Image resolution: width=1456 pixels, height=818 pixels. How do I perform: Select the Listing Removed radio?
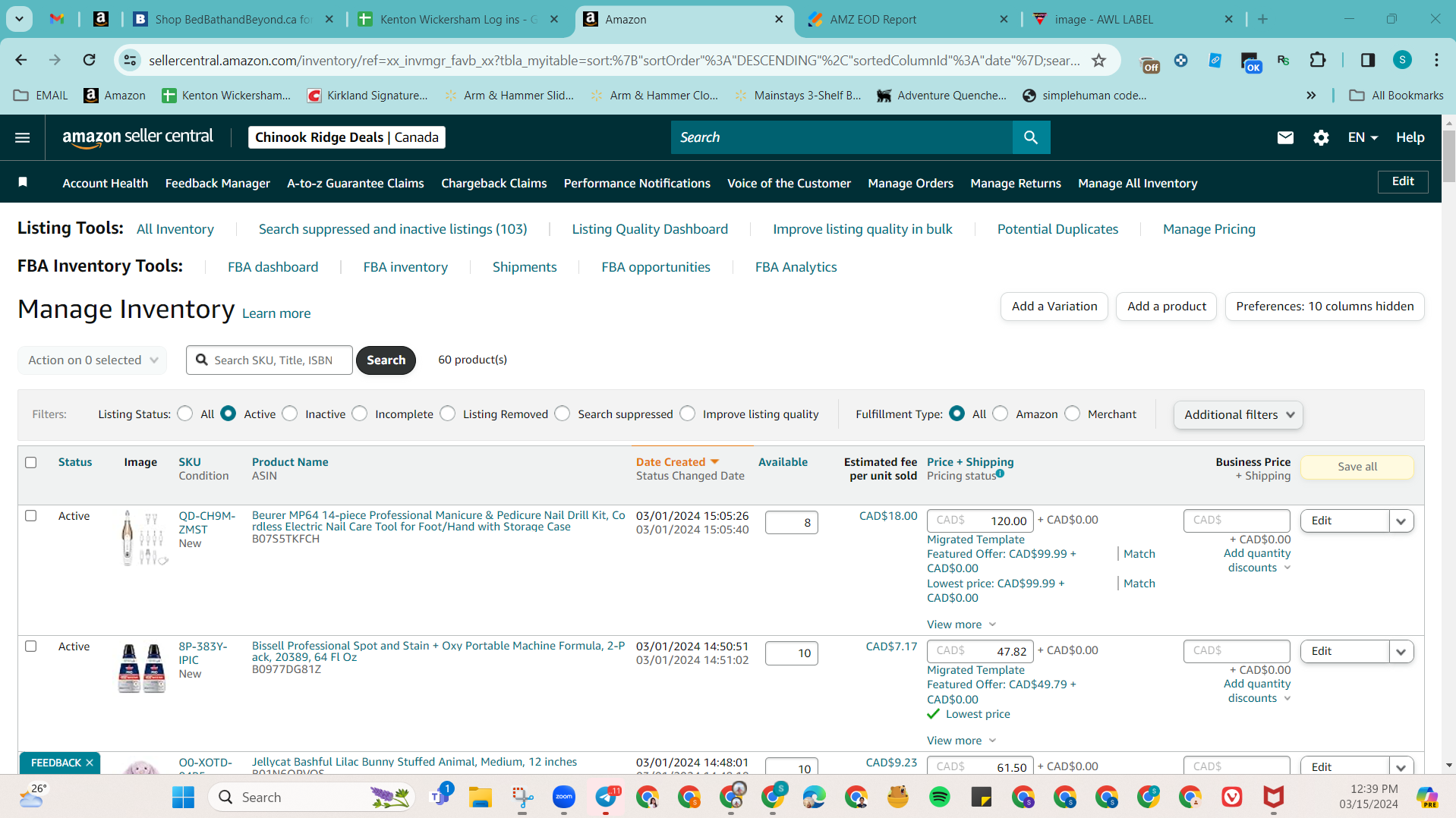pos(448,414)
